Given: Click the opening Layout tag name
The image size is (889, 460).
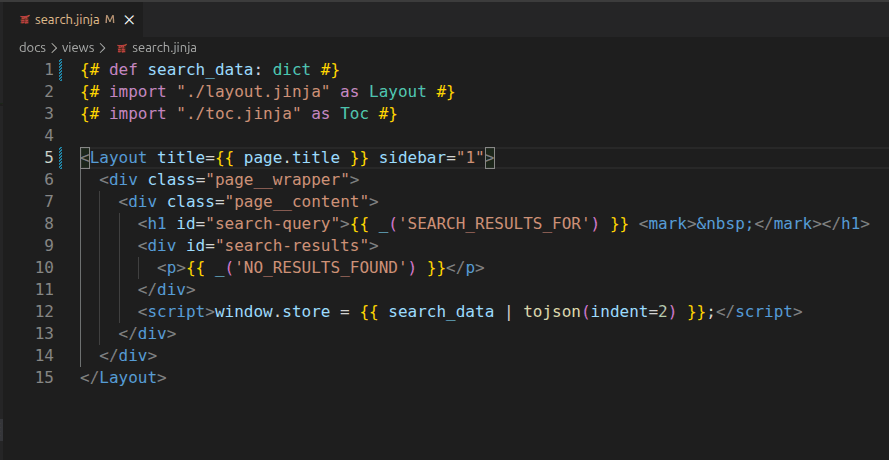Looking at the screenshot, I should click(118, 157).
